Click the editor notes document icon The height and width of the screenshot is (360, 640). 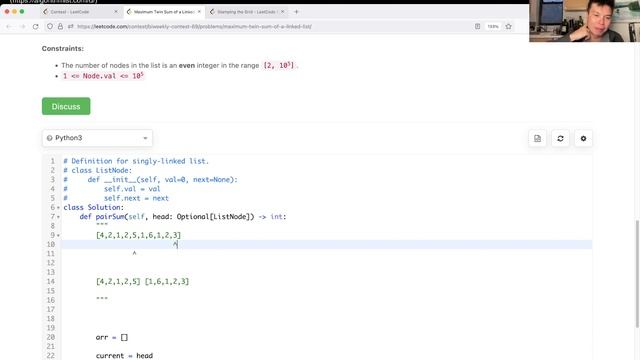[x=537, y=138]
